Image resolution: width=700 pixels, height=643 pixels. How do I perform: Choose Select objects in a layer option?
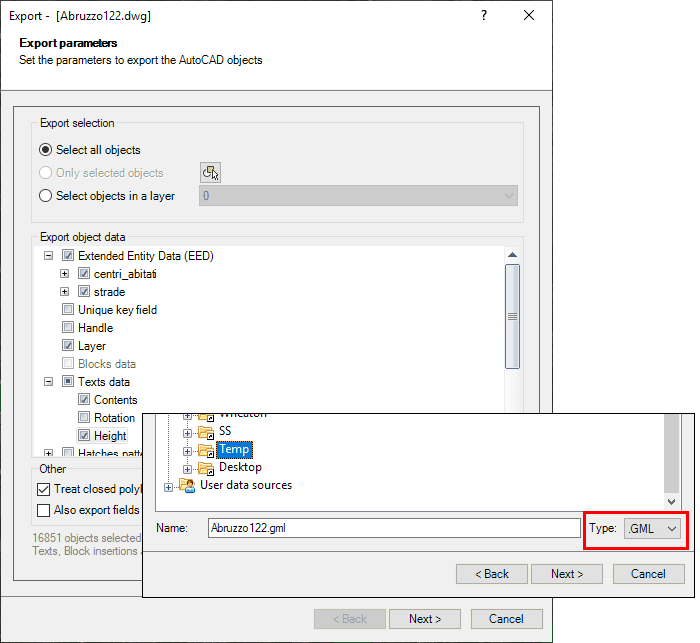click(46, 196)
